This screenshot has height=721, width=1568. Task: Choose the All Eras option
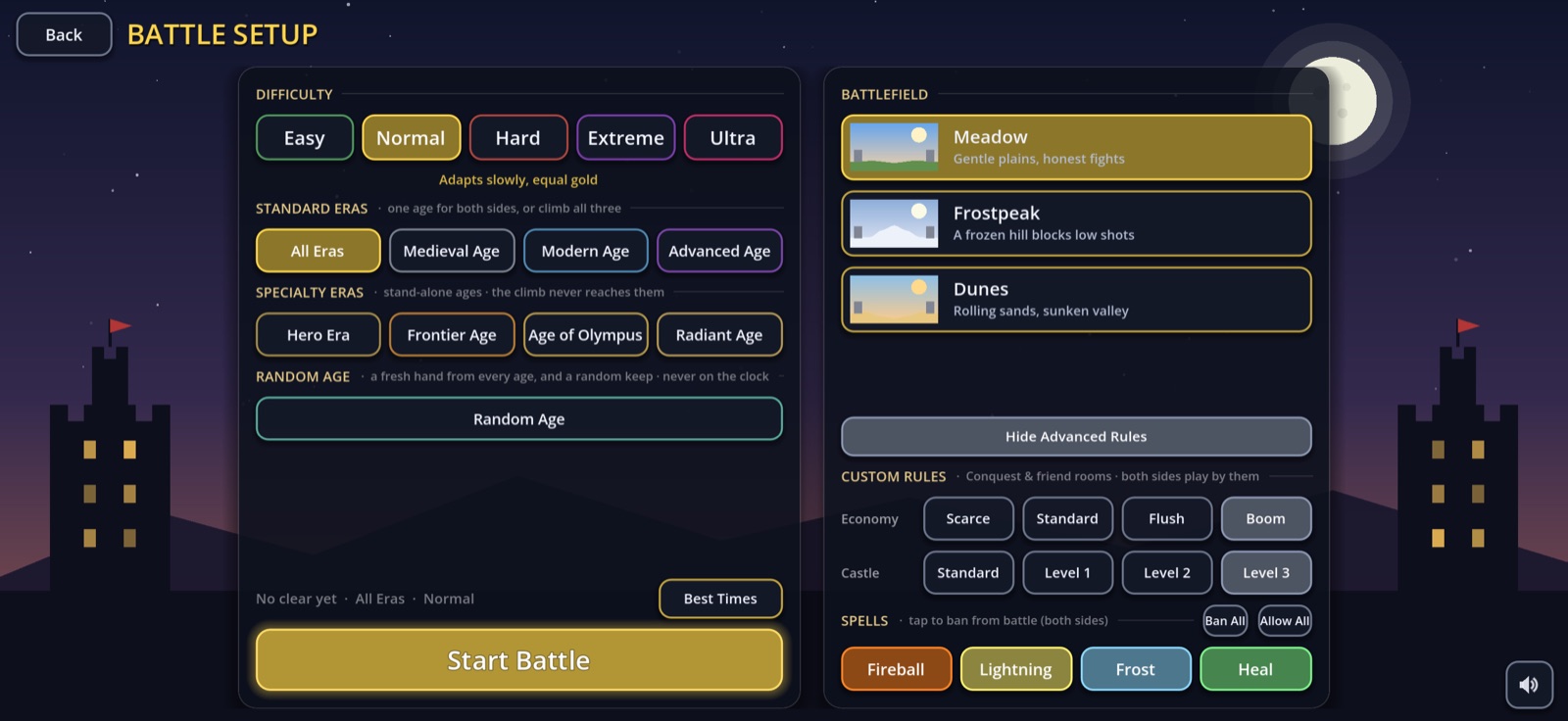click(318, 251)
